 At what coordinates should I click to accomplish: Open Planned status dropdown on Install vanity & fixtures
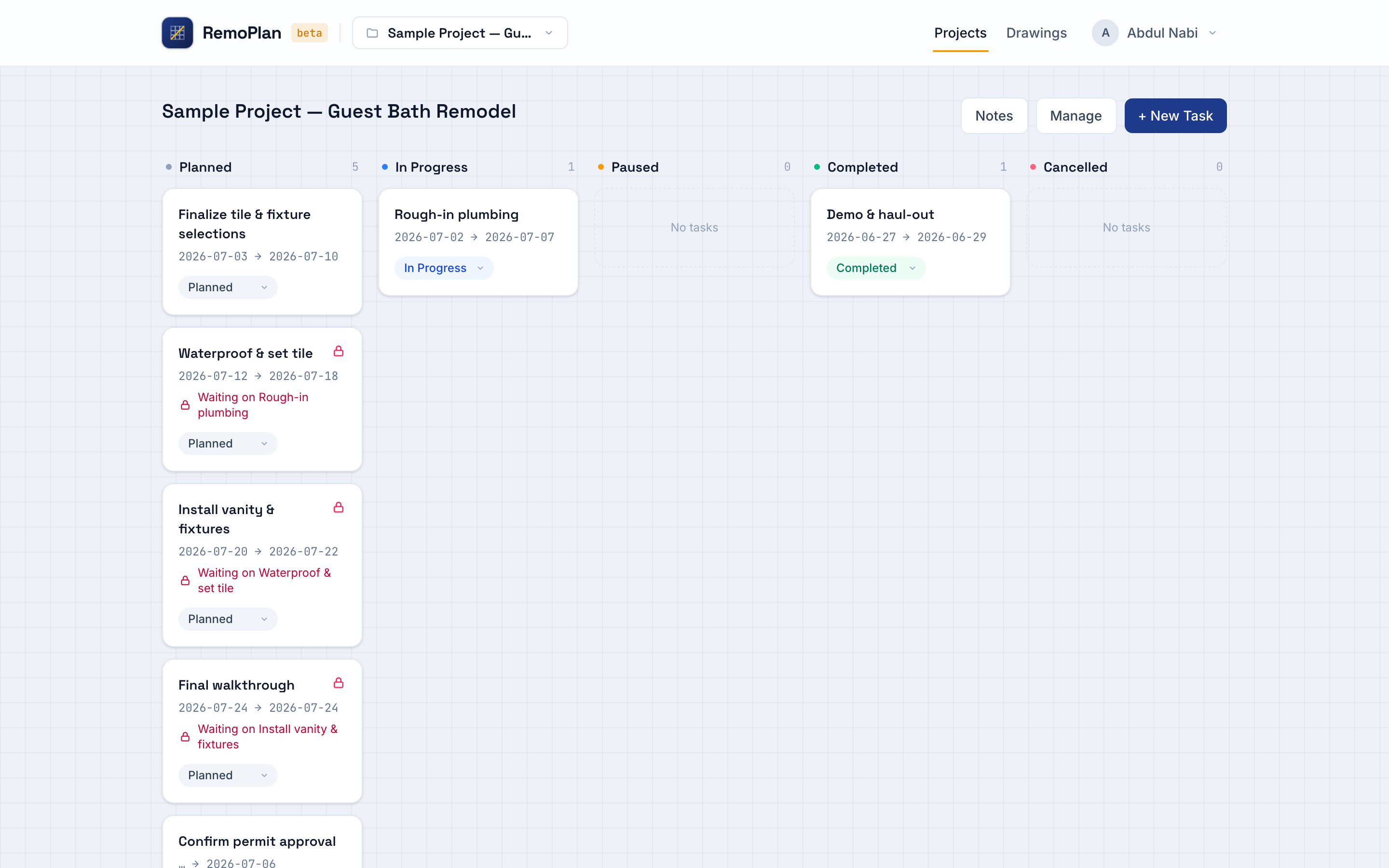coord(228,620)
